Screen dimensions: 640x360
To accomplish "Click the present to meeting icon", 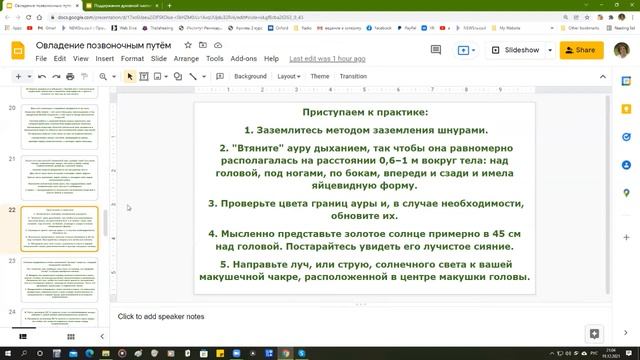I will coord(463,50).
